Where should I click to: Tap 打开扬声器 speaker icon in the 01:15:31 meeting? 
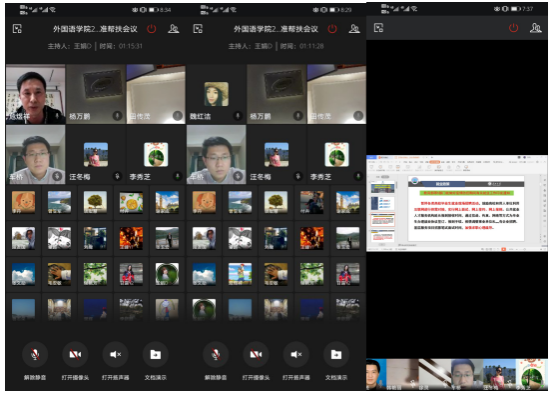click(116, 354)
